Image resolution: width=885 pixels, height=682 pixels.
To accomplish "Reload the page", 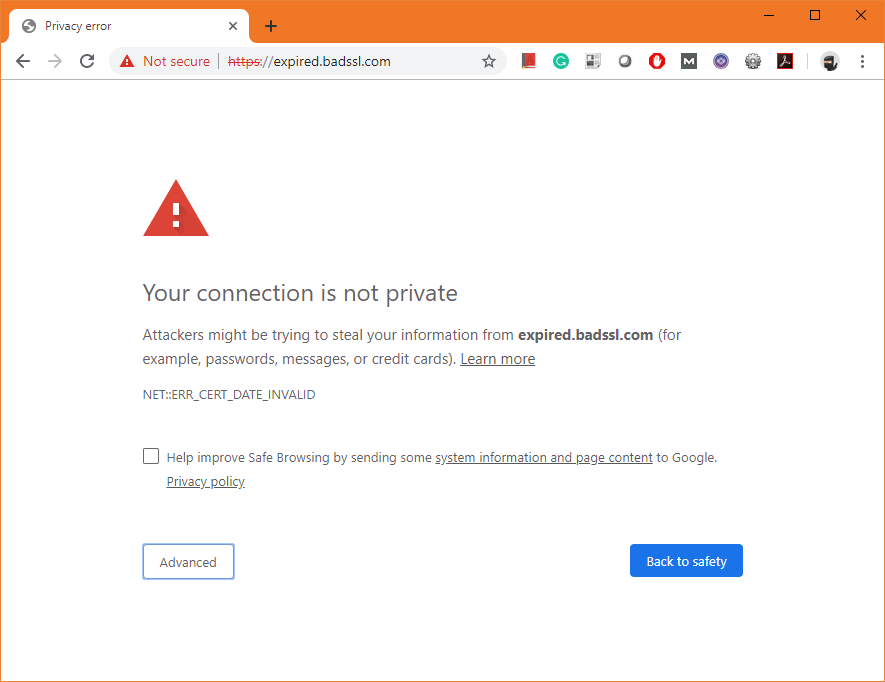I will coord(87,61).
